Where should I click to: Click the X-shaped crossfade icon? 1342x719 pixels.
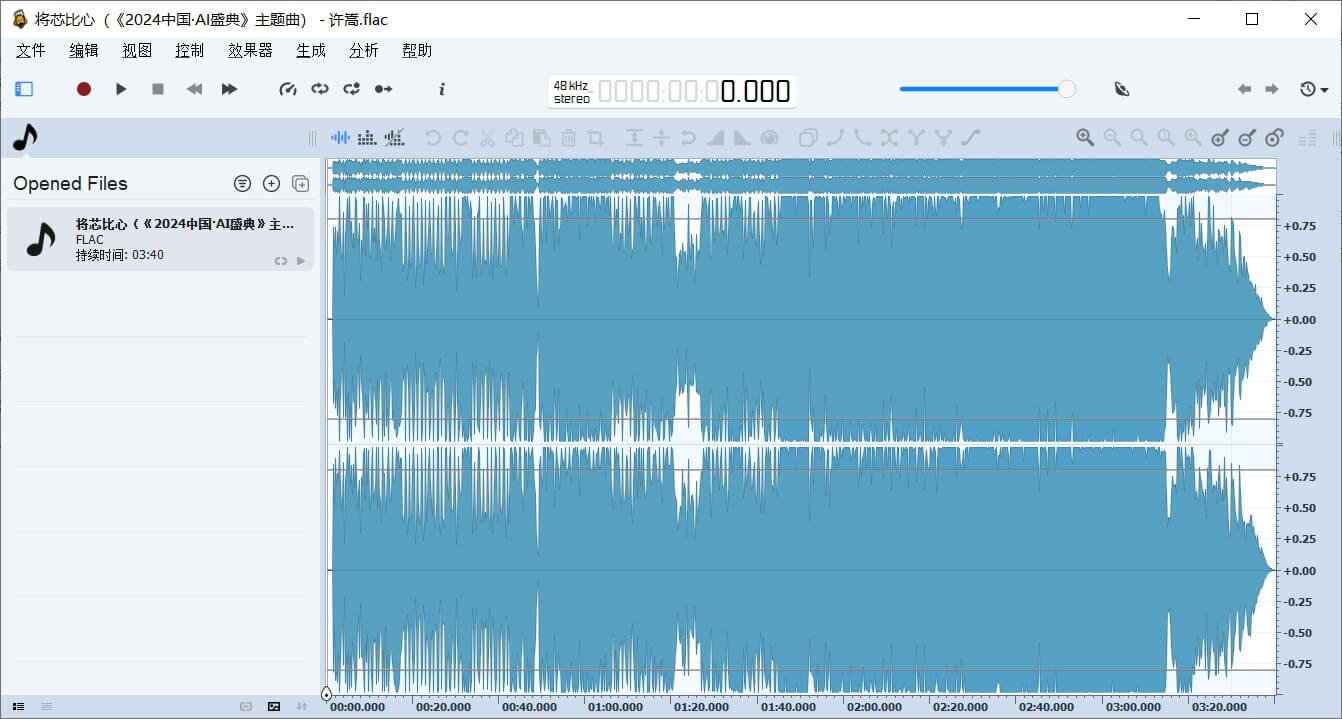pos(889,138)
